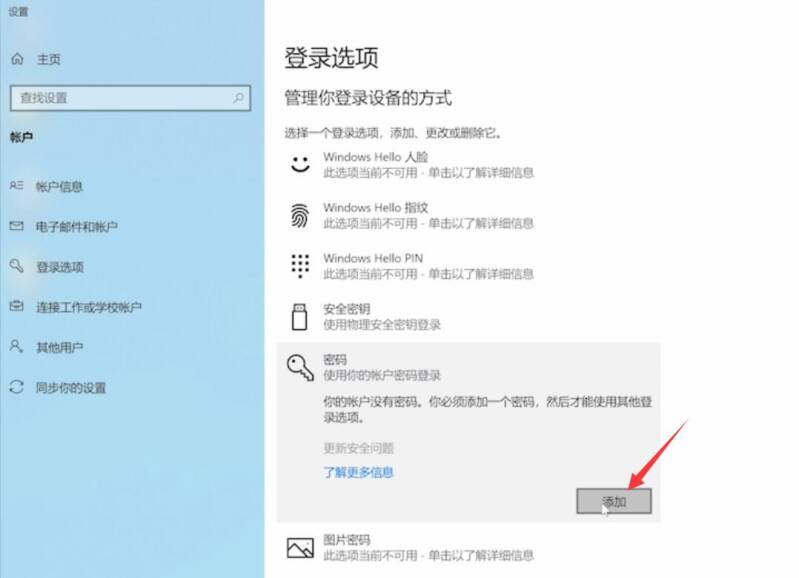Select 登录选项 in the sidebar
This screenshot has width=799, height=578.
(x=60, y=267)
